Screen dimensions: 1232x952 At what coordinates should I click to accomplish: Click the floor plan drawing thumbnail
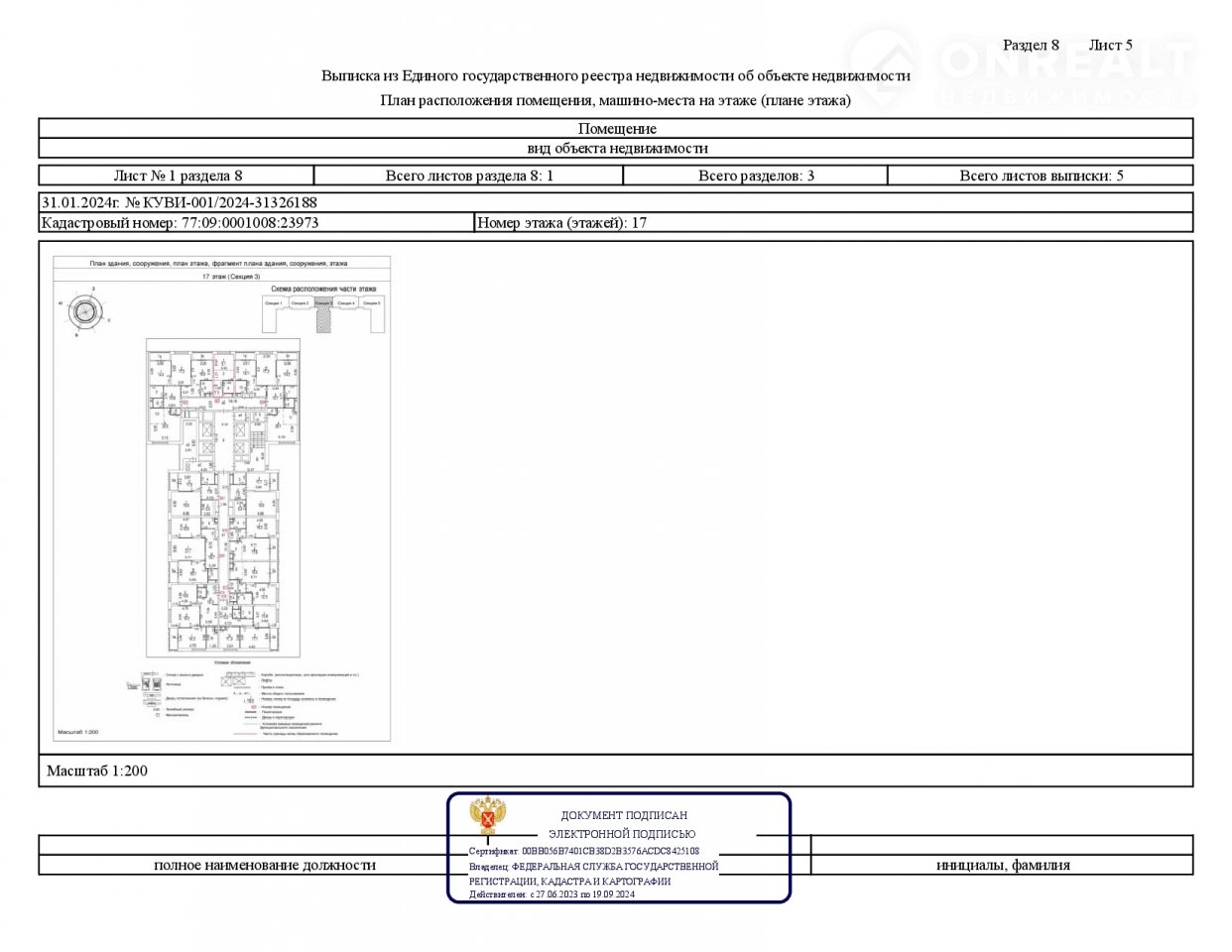[222, 498]
